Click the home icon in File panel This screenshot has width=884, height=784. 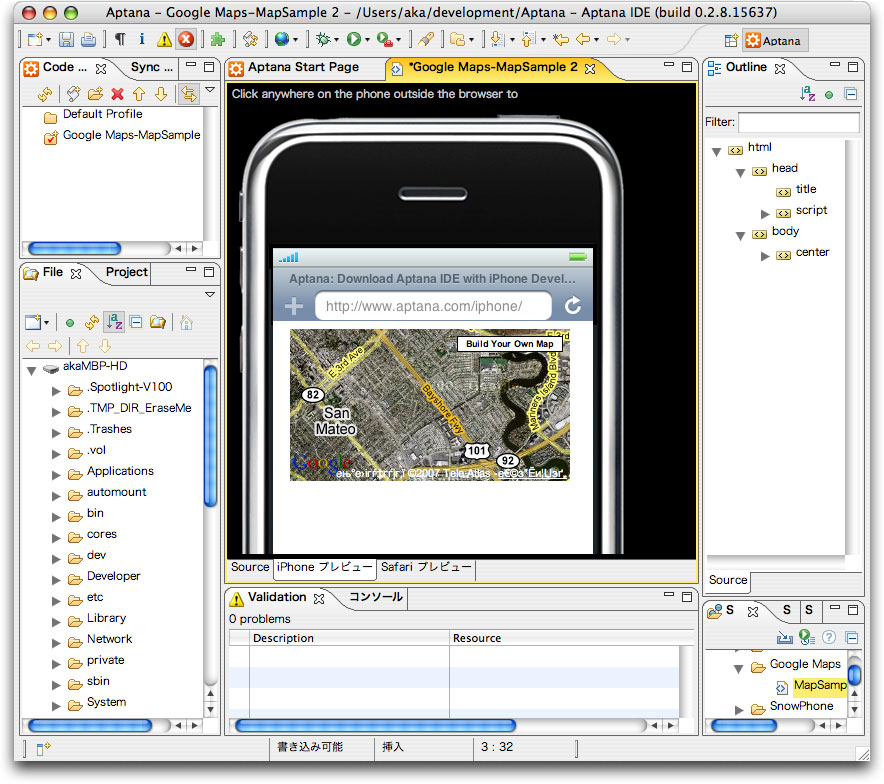point(186,322)
